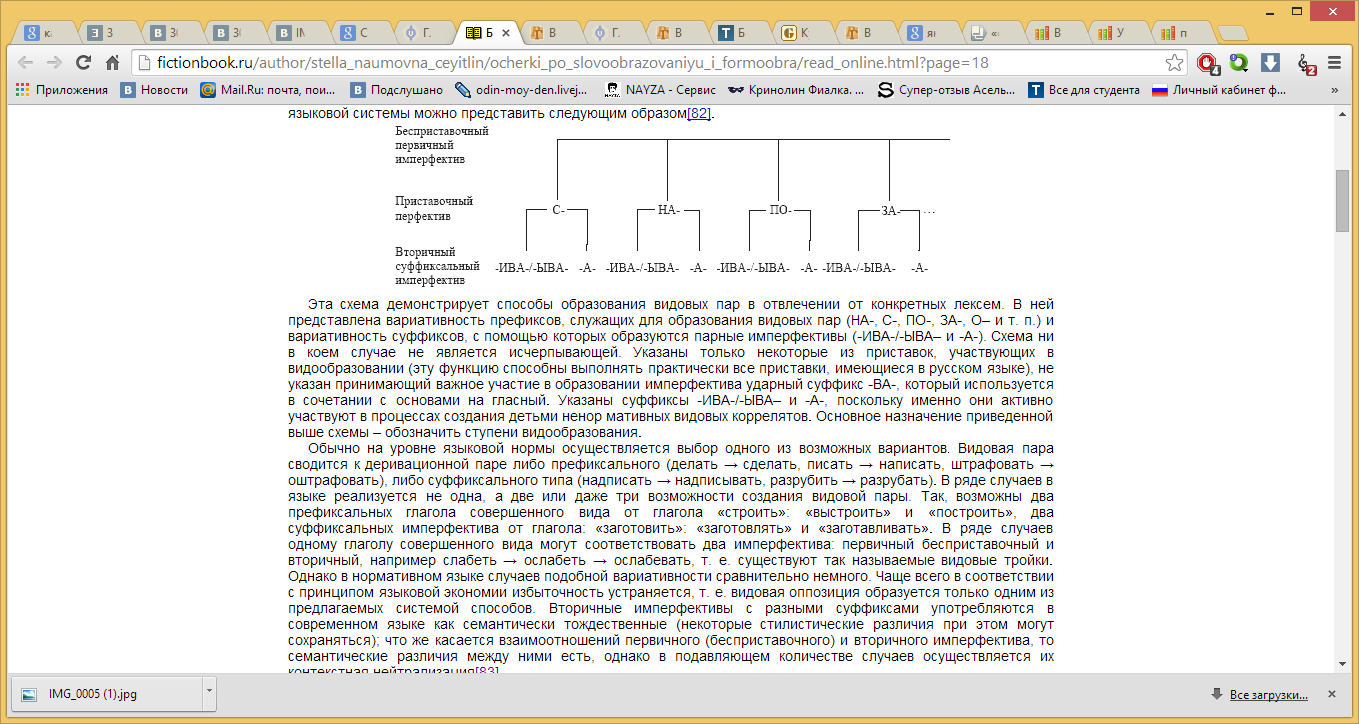
Task: Open the red ad-blocker extension icon
Action: click(1208, 63)
